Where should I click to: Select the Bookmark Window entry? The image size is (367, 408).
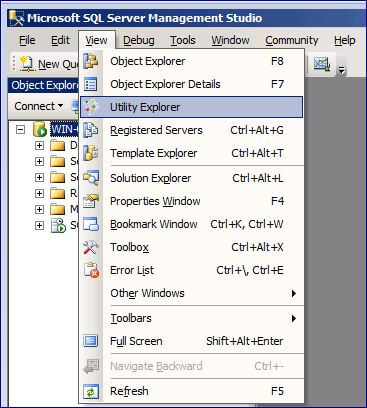point(191,224)
